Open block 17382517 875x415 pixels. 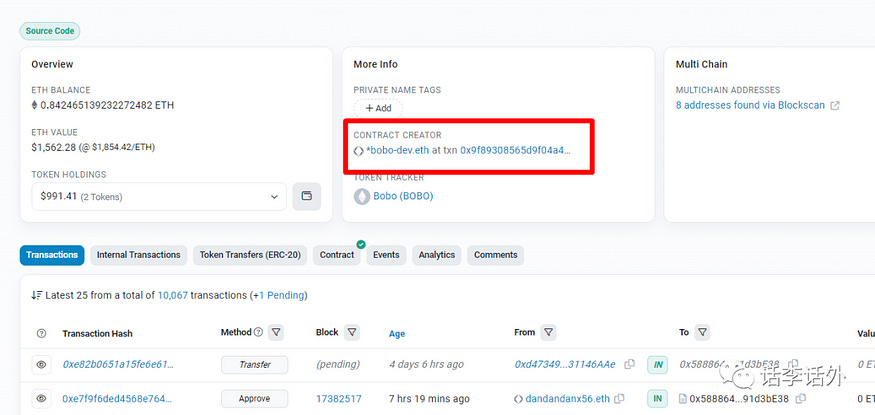(339, 399)
